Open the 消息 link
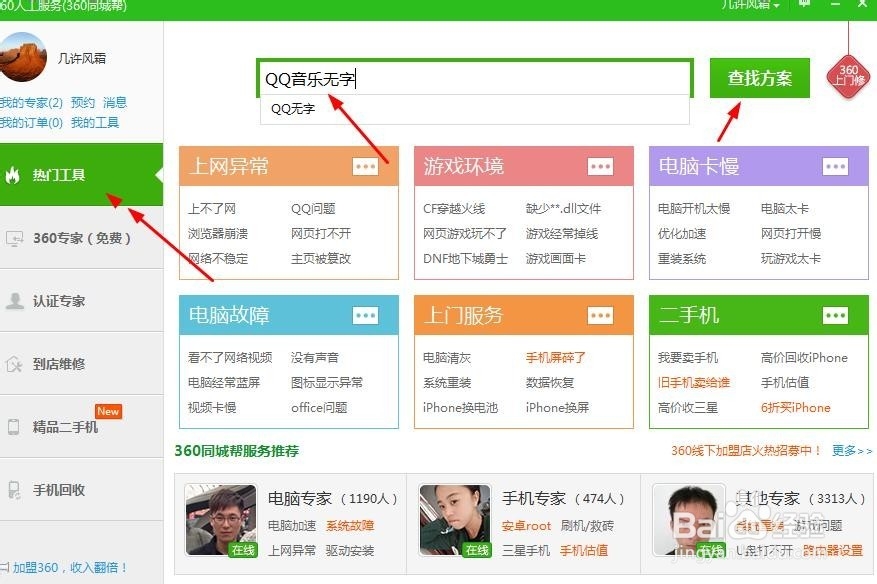Viewport: 877px width, 584px height. tap(115, 103)
